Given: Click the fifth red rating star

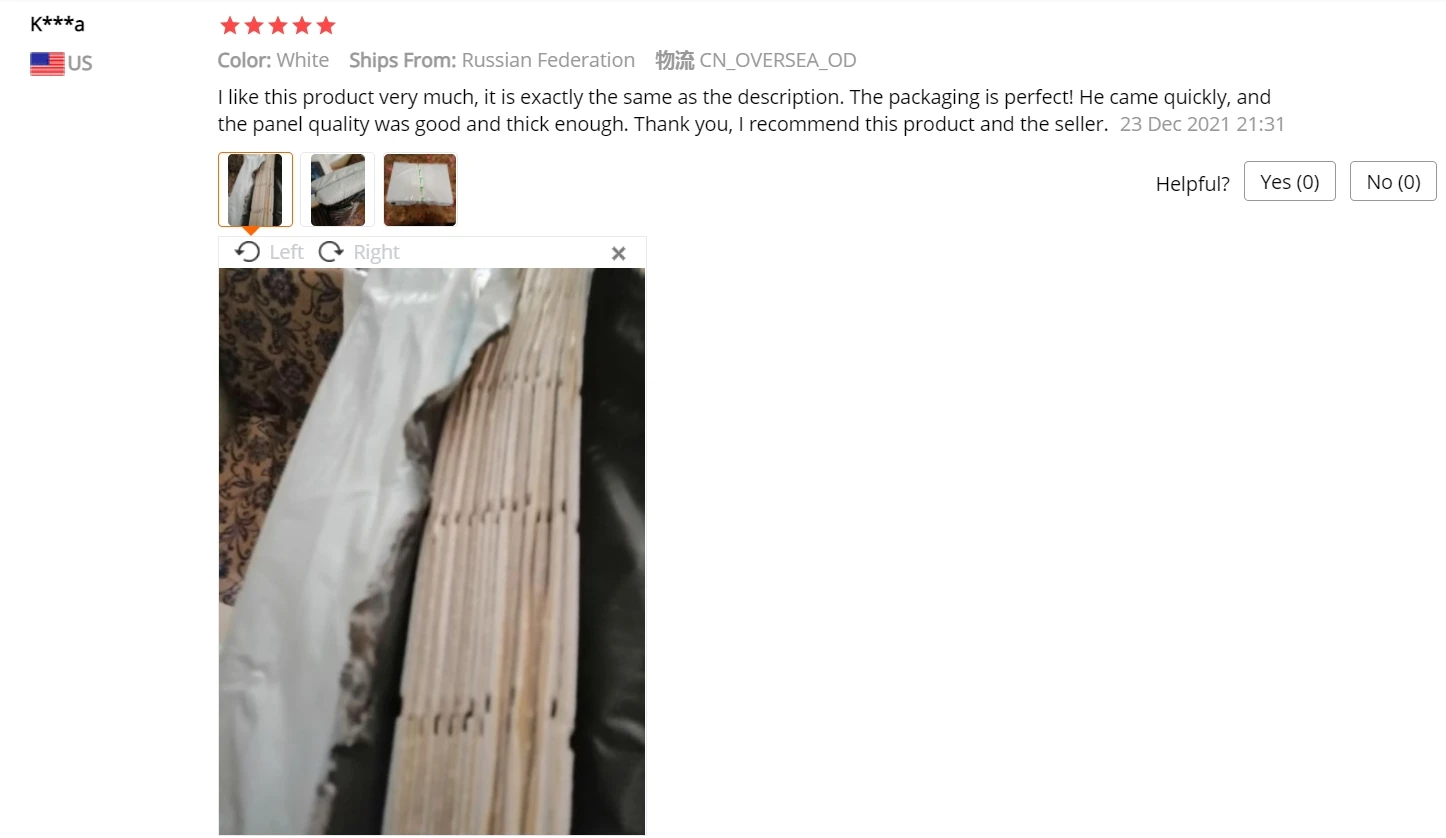Looking at the screenshot, I should [x=326, y=26].
